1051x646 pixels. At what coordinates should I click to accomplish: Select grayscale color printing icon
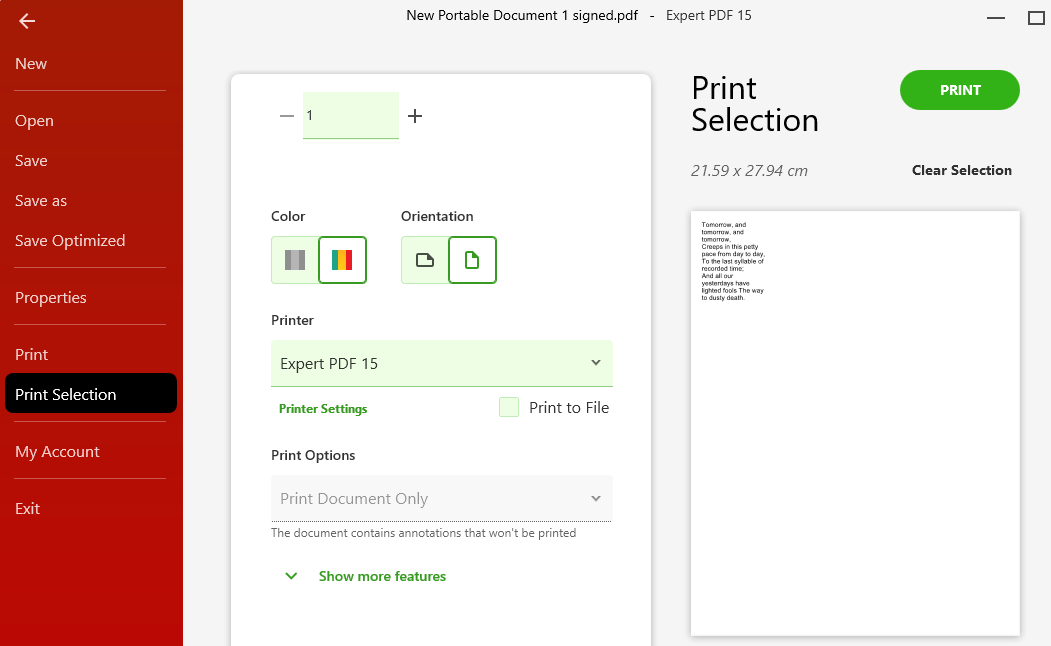coord(295,260)
